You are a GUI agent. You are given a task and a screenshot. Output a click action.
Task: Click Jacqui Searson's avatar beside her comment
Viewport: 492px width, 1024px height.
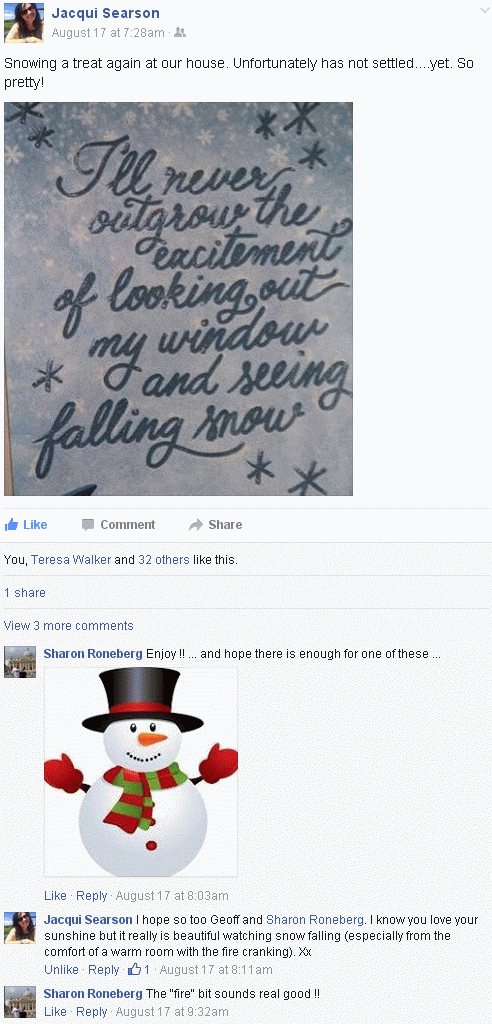click(x=20, y=928)
